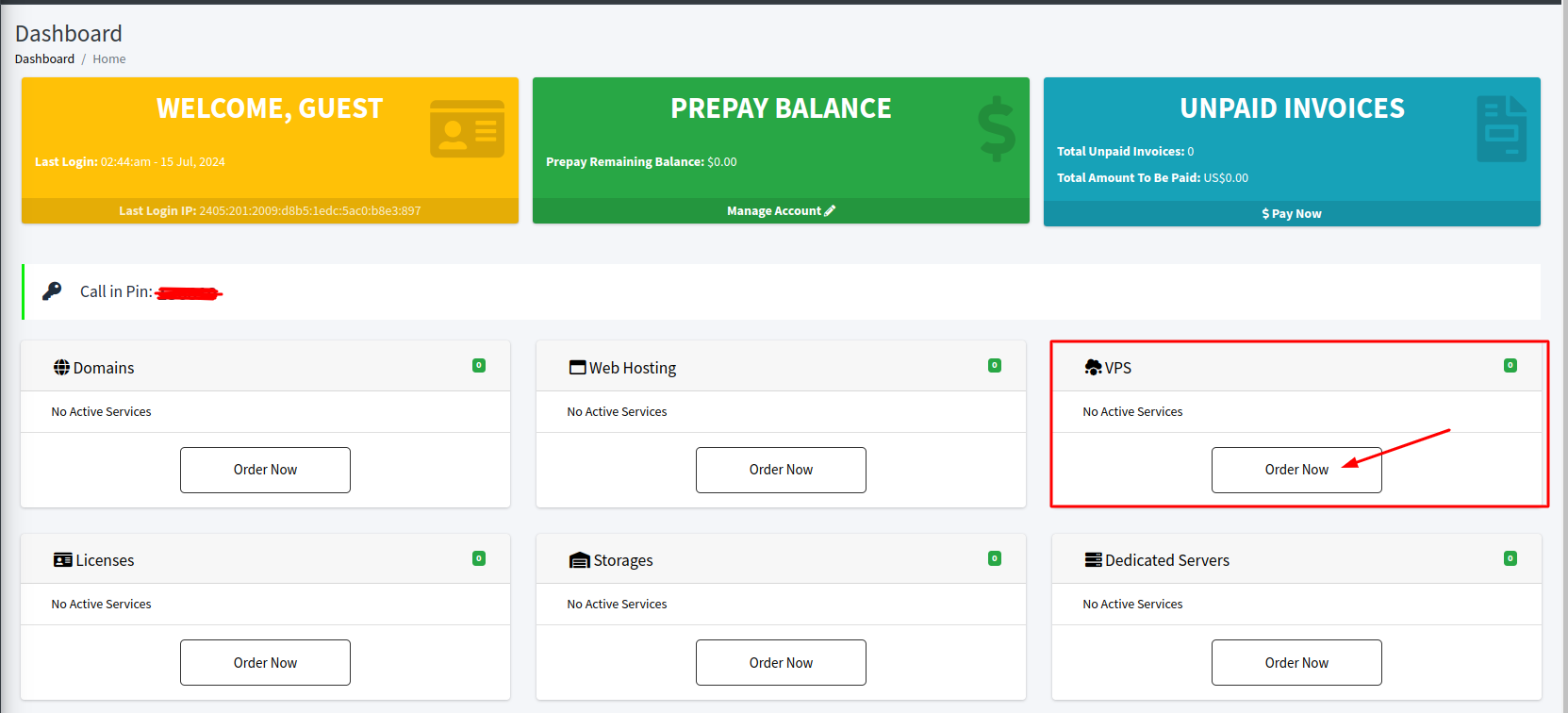
Task: Click the UNPAID INVOICES title
Action: pyautogui.click(x=1292, y=108)
